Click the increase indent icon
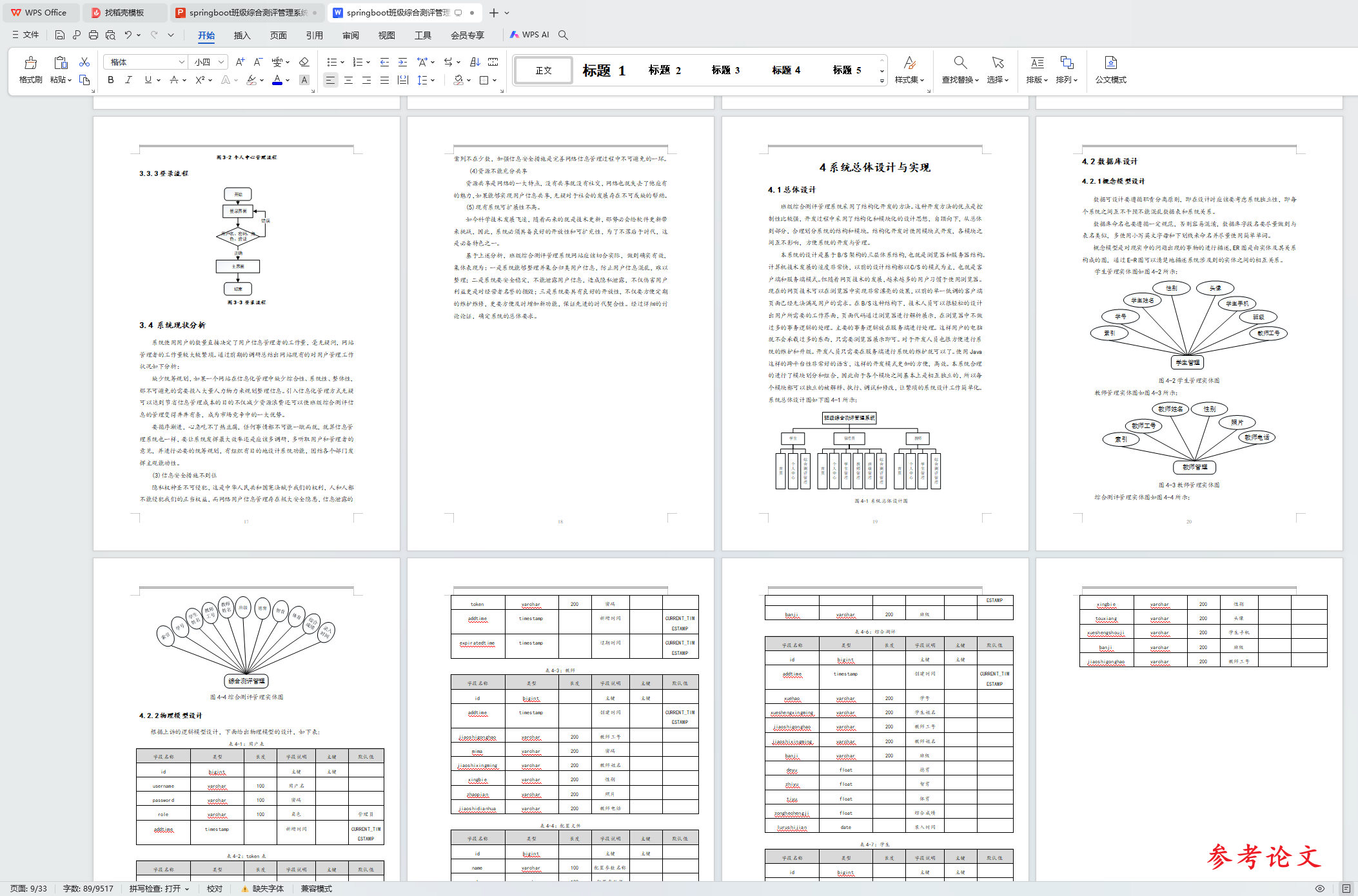Image resolution: width=1358 pixels, height=896 pixels. pos(402,62)
